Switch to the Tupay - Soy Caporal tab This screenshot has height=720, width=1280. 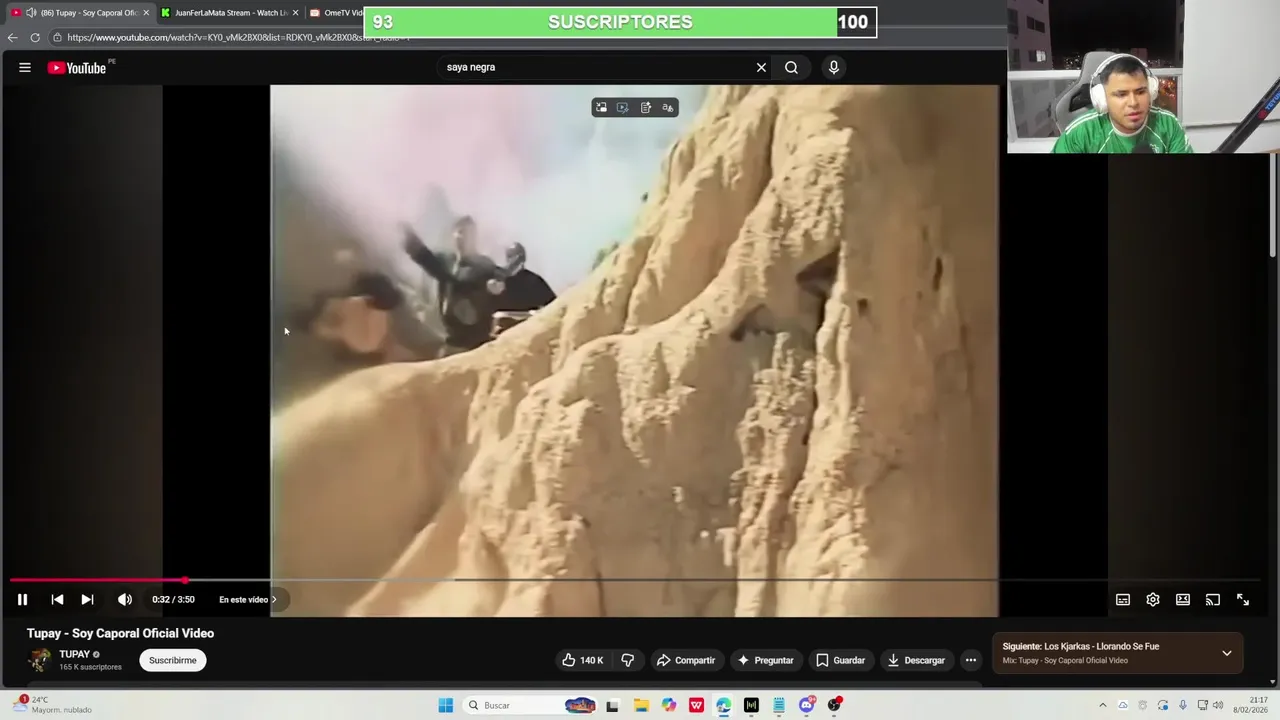79,13
